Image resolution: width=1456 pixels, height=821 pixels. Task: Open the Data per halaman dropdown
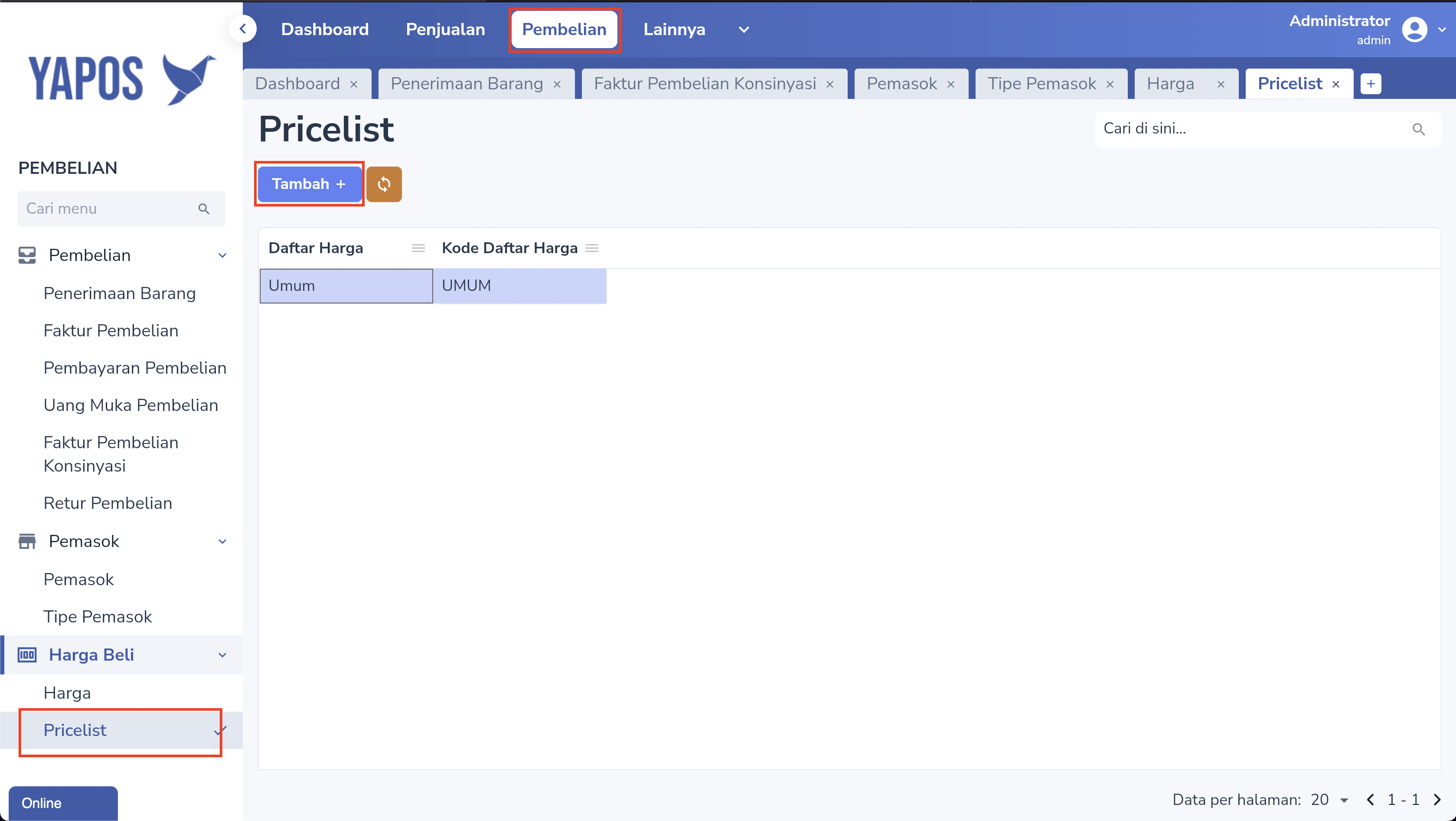pyautogui.click(x=1329, y=799)
